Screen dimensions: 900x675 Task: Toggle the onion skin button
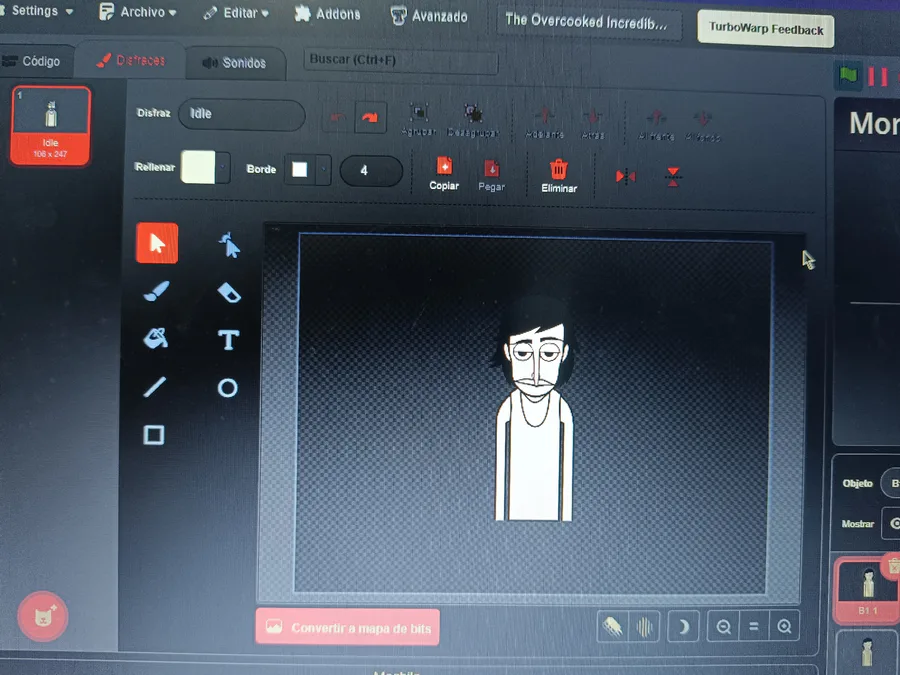(x=612, y=626)
